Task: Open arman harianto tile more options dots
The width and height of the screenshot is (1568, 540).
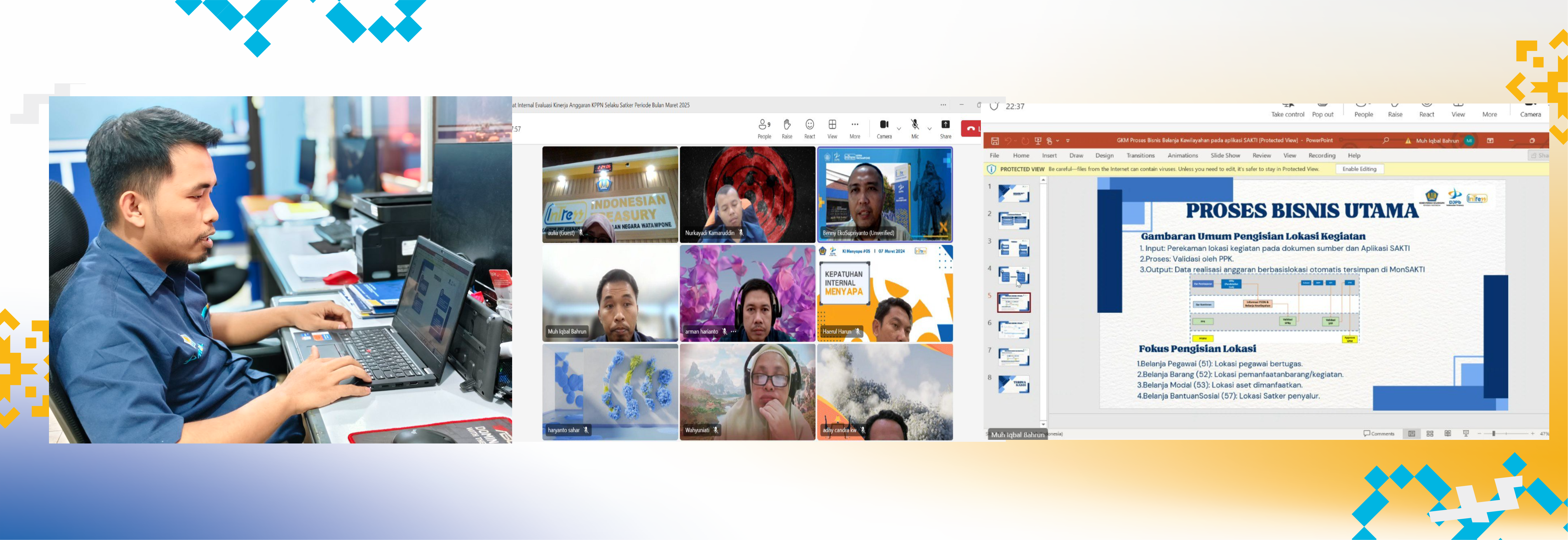Action: (733, 332)
